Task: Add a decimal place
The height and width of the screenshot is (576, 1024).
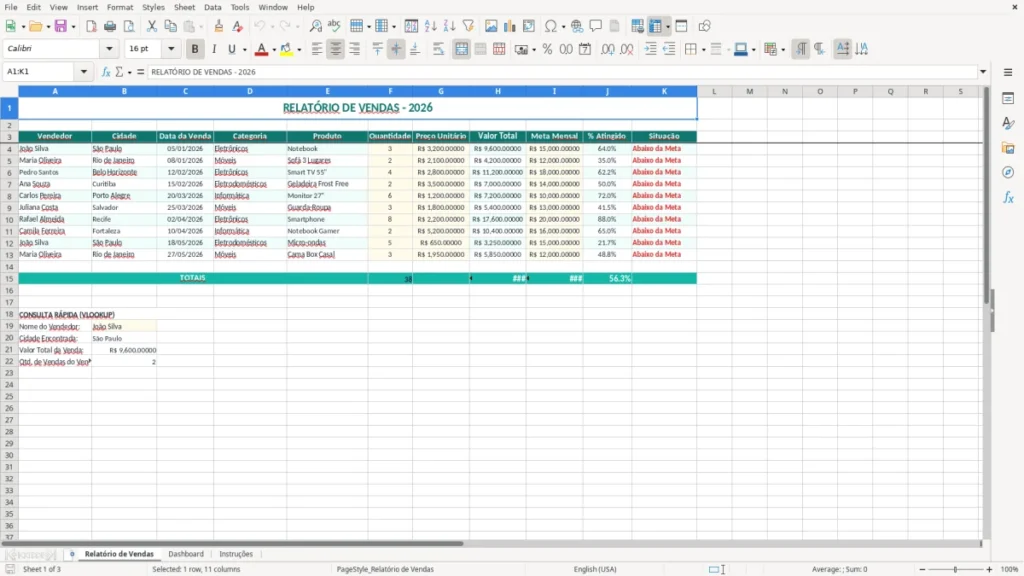Action: (x=607, y=49)
